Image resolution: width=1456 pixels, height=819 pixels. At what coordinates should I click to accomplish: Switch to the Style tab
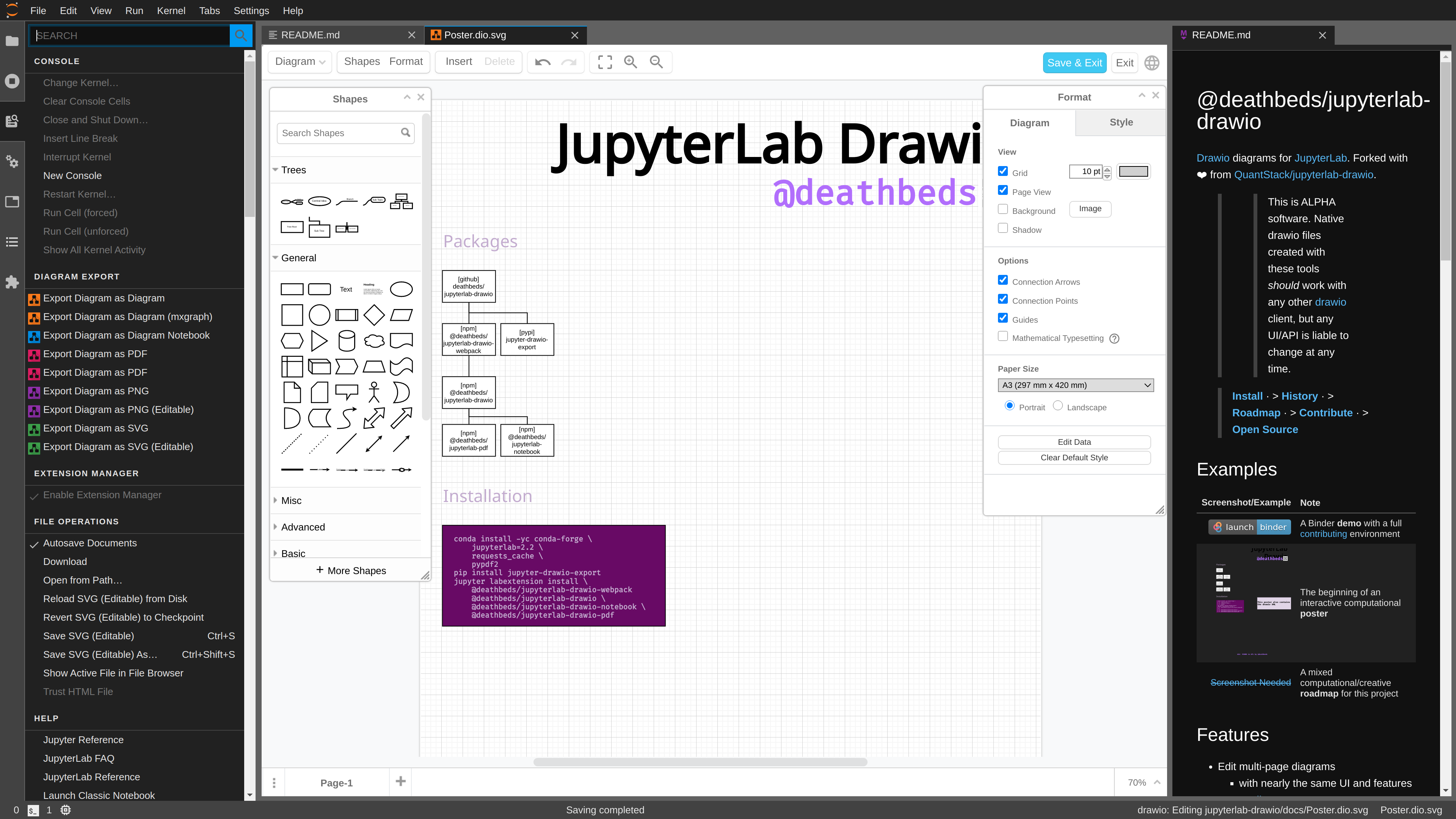[1121, 122]
